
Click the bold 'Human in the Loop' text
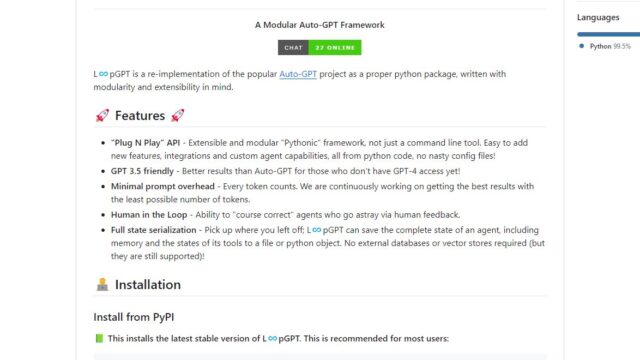click(149, 215)
